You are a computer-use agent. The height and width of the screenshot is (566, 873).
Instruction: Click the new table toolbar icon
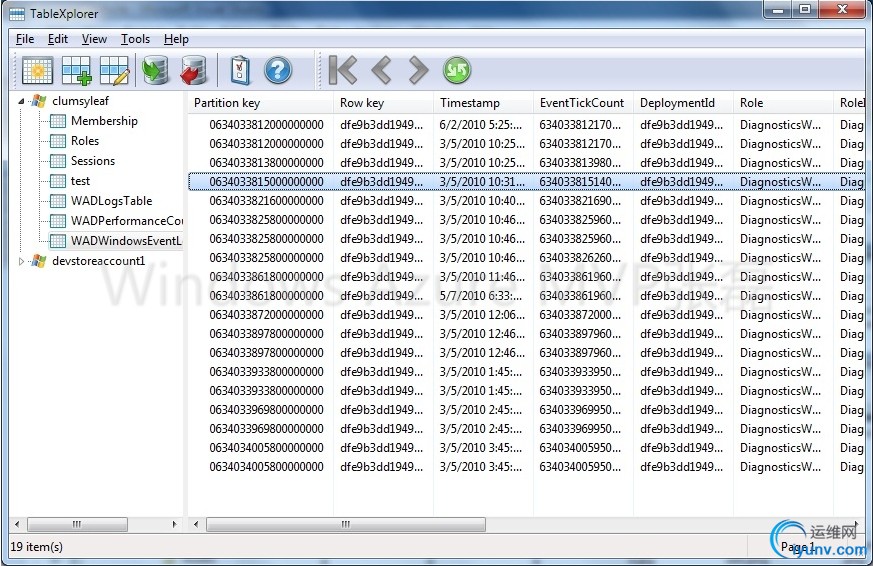[x=37, y=71]
